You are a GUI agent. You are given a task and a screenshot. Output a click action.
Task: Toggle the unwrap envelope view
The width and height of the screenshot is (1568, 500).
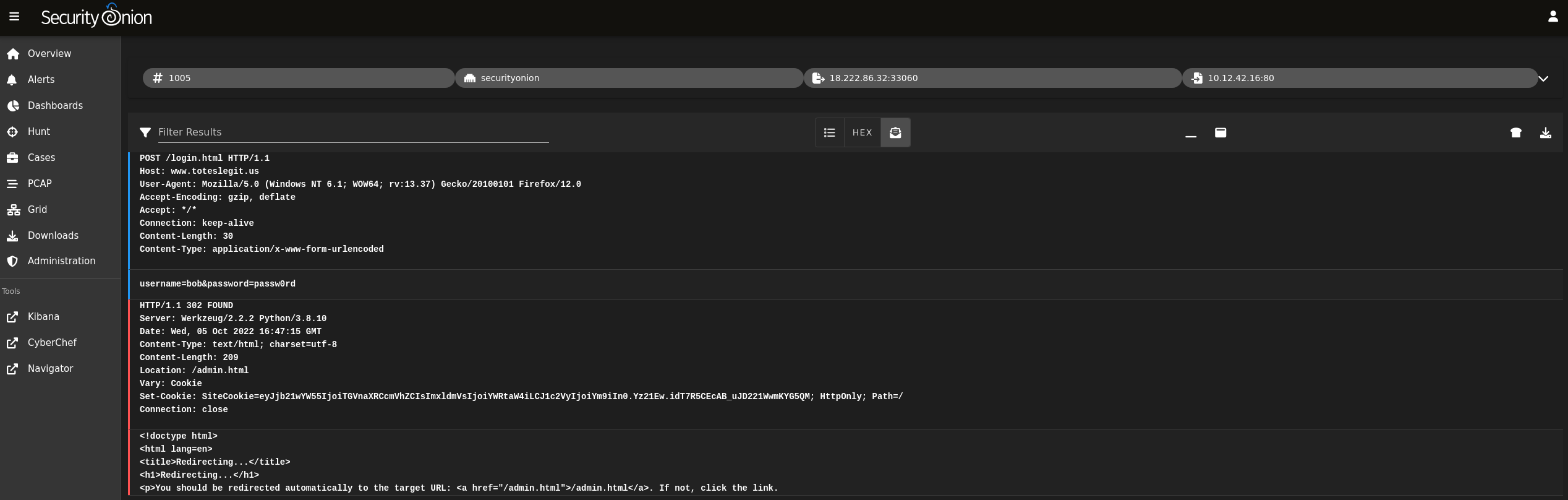click(x=895, y=132)
